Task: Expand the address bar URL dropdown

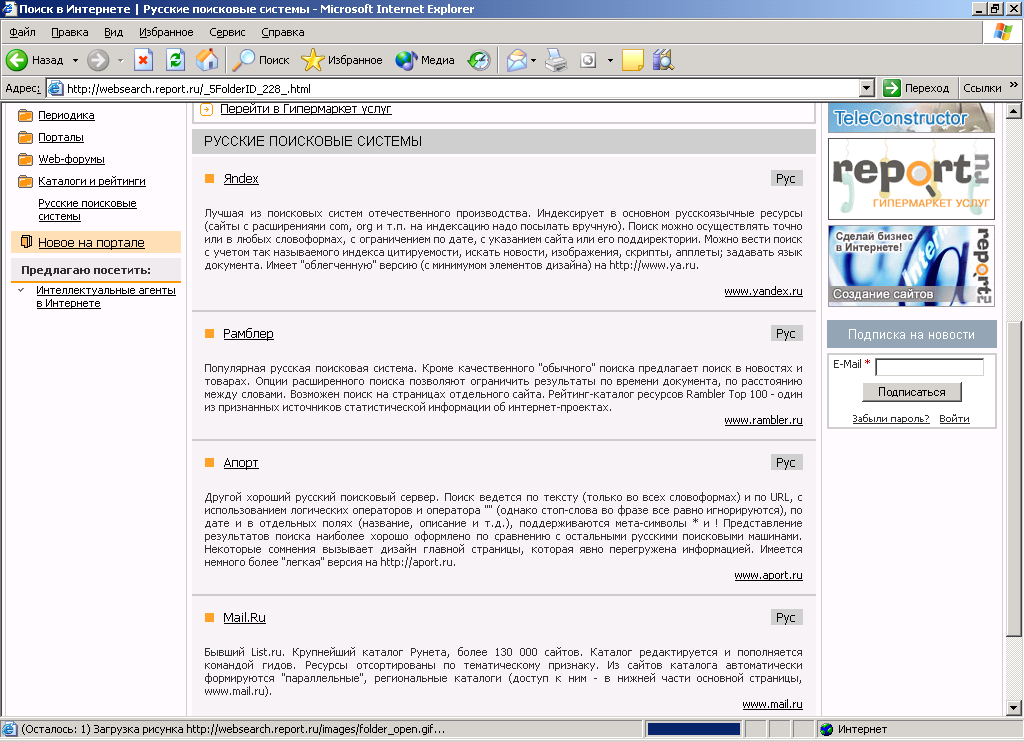Action: (867, 88)
